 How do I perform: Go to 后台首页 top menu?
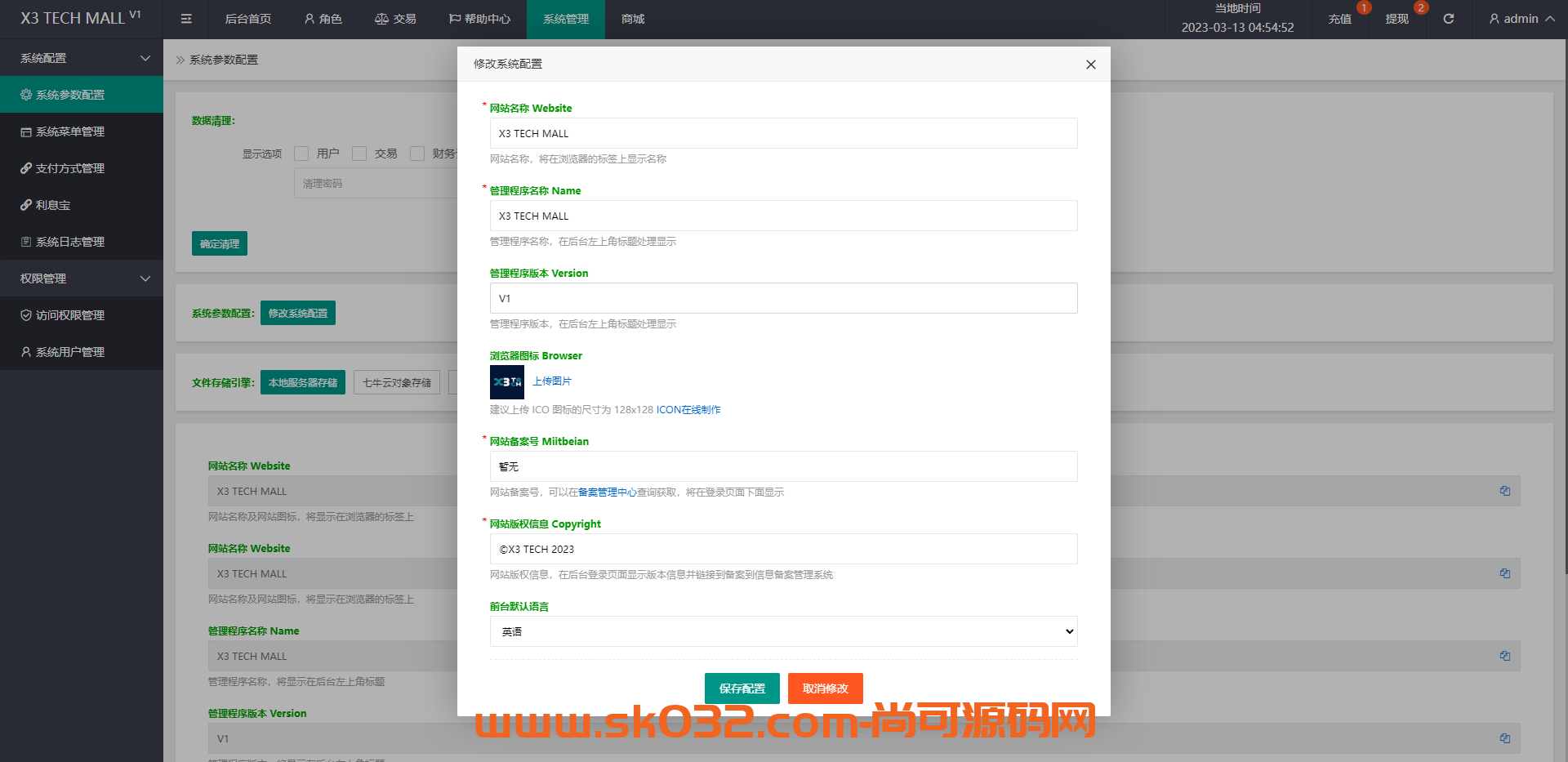click(x=248, y=19)
